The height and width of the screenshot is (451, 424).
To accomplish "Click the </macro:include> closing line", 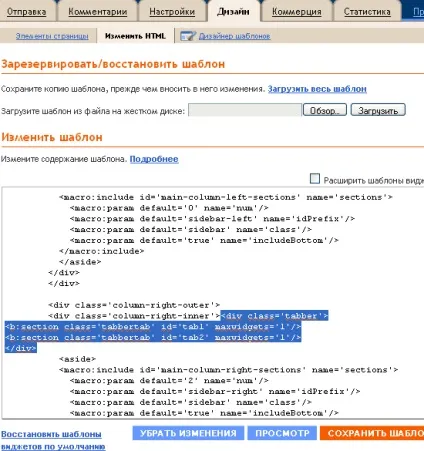I will 102,251.
